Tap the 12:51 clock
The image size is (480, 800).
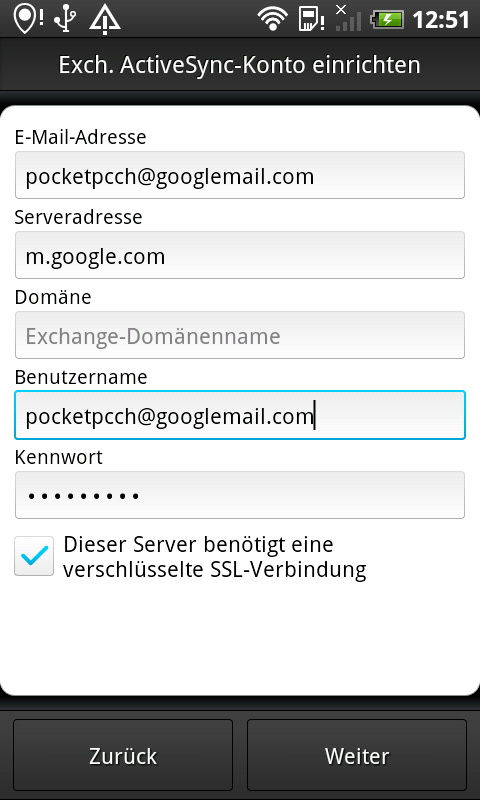click(x=440, y=20)
